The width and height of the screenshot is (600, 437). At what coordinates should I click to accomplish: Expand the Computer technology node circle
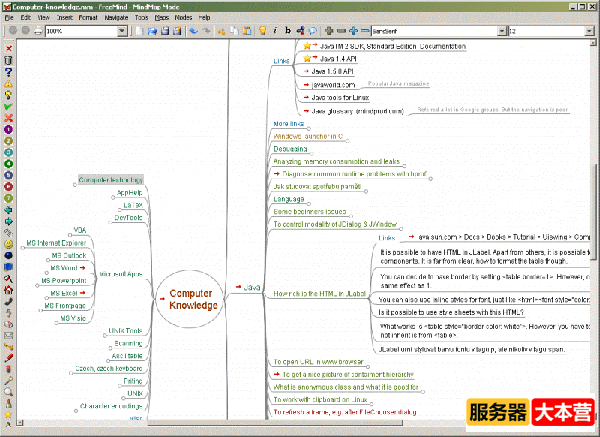(75, 184)
